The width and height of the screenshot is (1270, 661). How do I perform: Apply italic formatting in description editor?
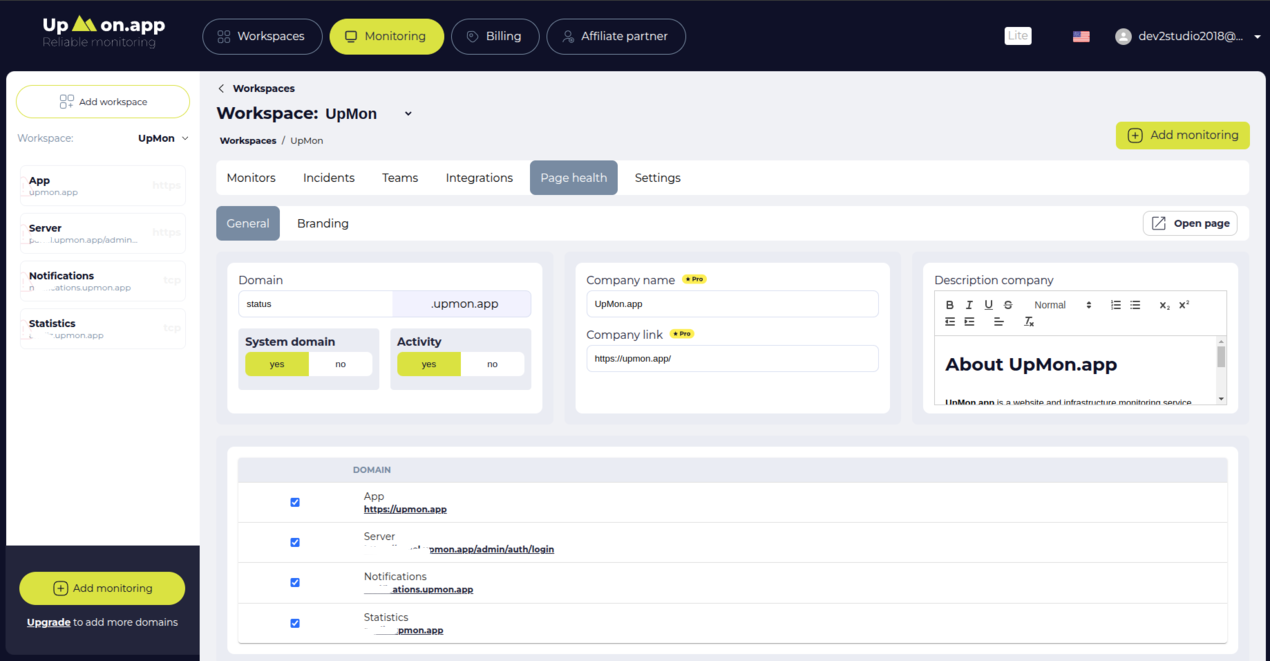tap(969, 305)
